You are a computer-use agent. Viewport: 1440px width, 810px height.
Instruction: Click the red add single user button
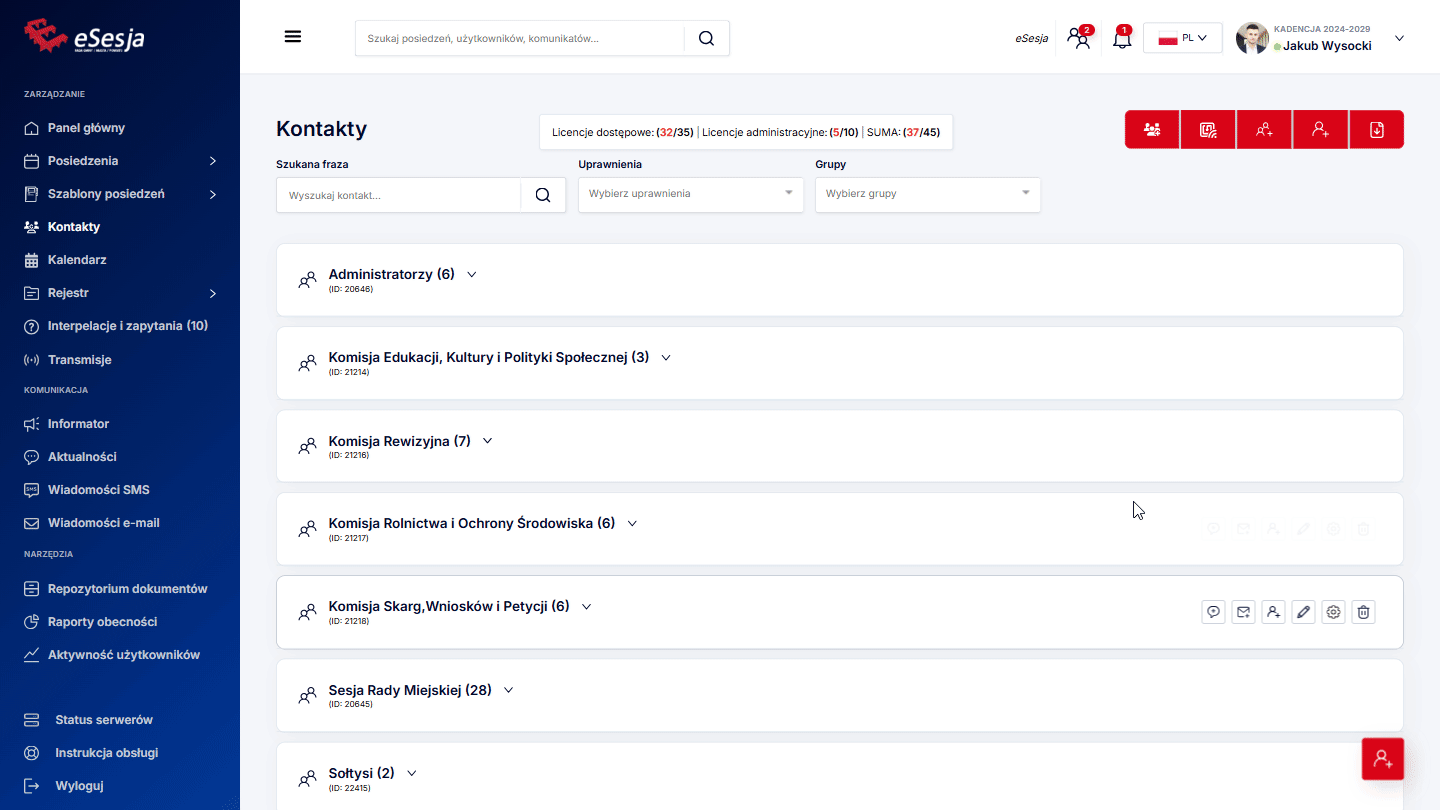[x=1320, y=130]
